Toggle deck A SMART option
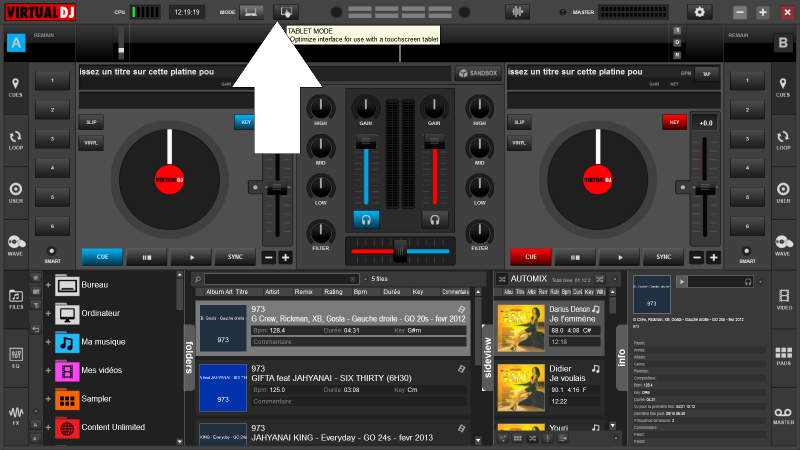Screen dimensions: 800x450 (52, 251)
